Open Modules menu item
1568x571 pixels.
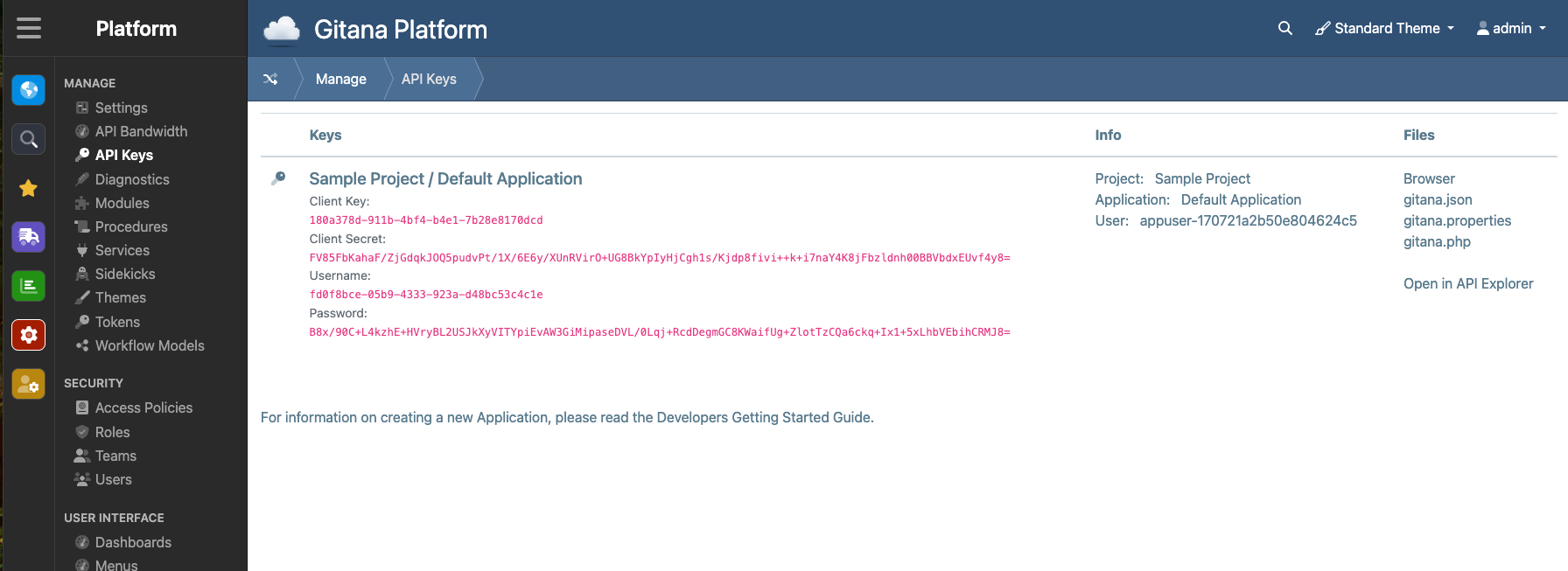tap(122, 203)
